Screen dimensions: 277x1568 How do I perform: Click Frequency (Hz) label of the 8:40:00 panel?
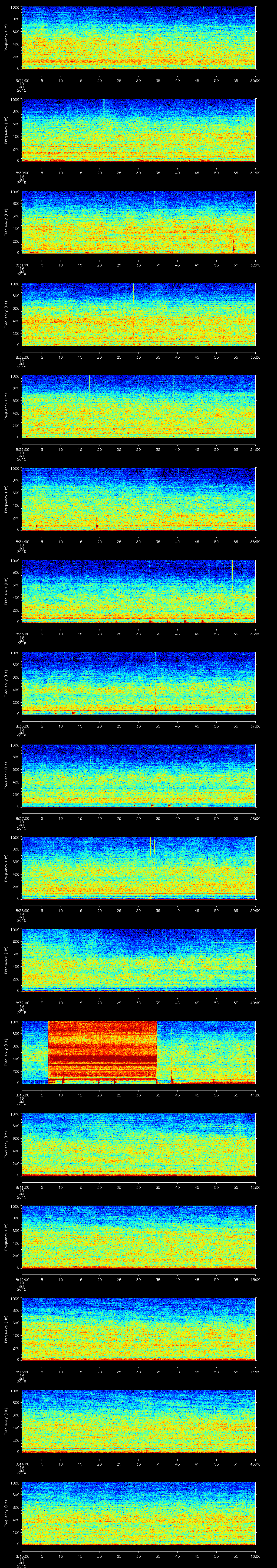6,1052
